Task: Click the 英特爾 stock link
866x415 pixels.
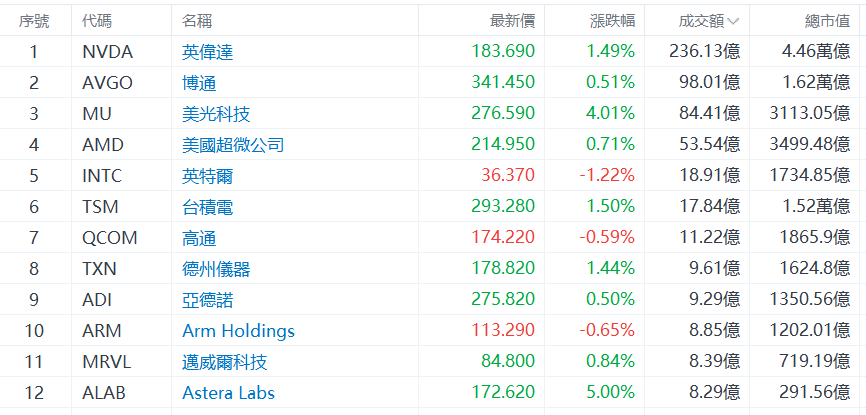Action: (208, 176)
